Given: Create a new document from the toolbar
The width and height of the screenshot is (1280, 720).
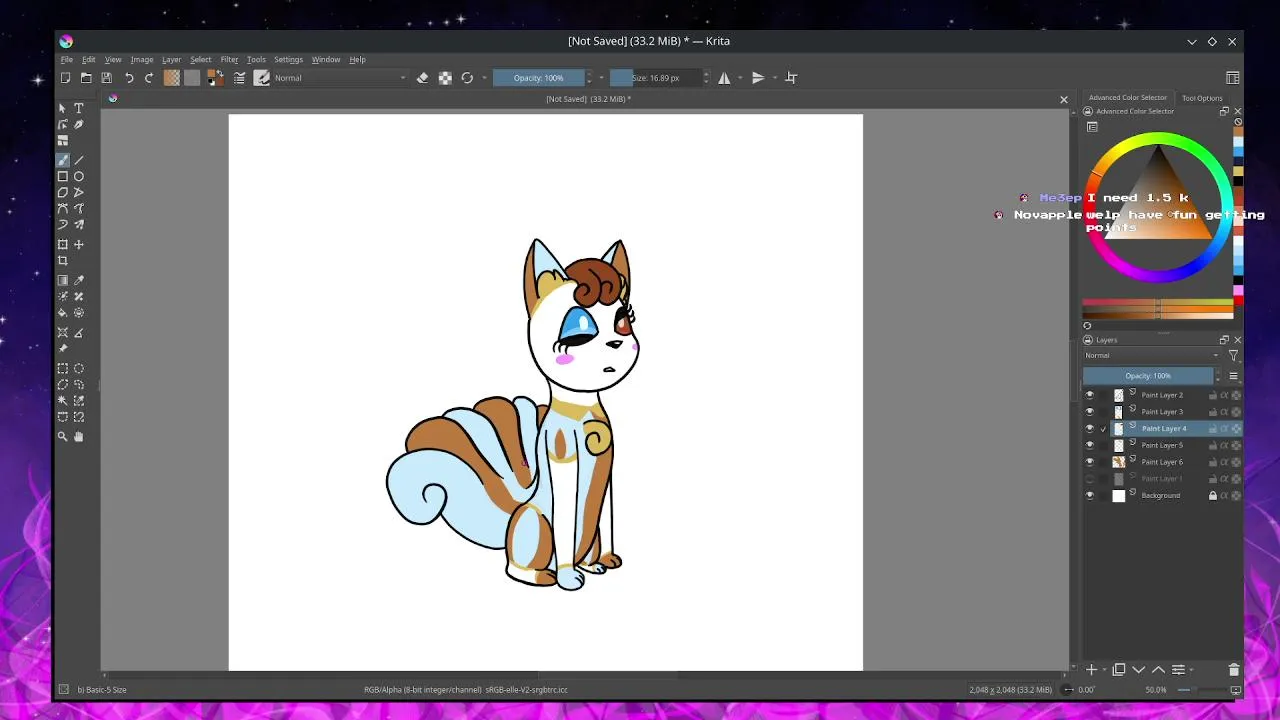Looking at the screenshot, I should (66, 78).
